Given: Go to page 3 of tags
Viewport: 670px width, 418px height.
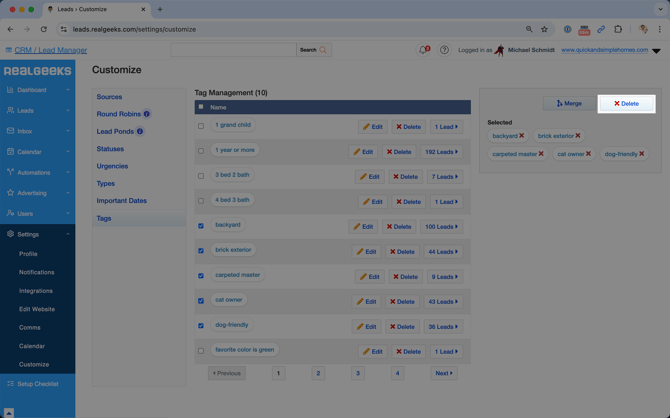Looking at the screenshot, I should tap(357, 373).
